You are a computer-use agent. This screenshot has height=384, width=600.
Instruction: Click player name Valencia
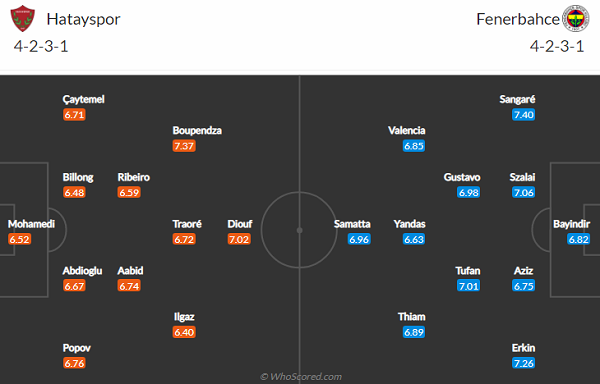tap(406, 130)
